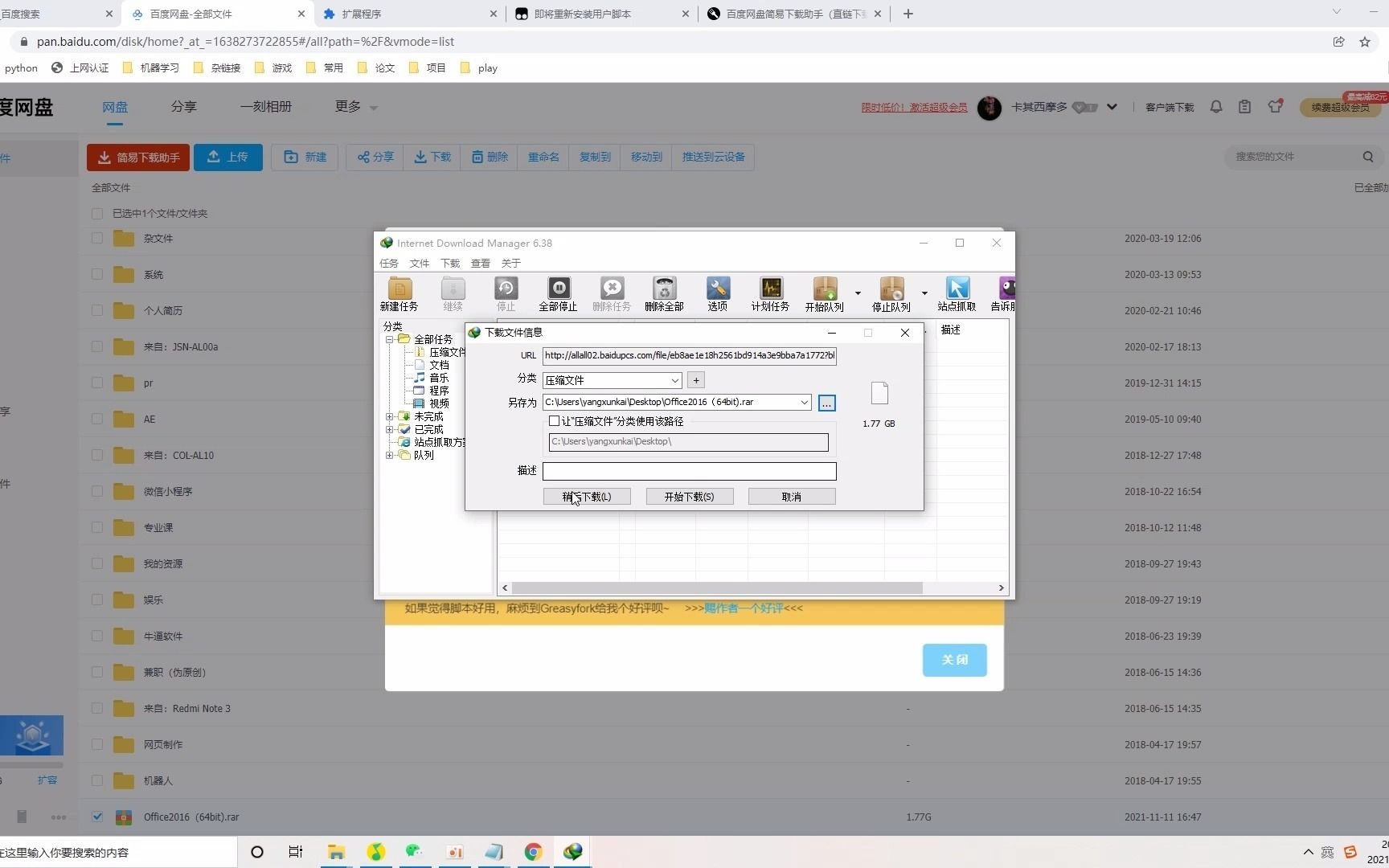Open the 分类 category combo box
This screenshot has height=868, width=1389.
(x=613, y=380)
